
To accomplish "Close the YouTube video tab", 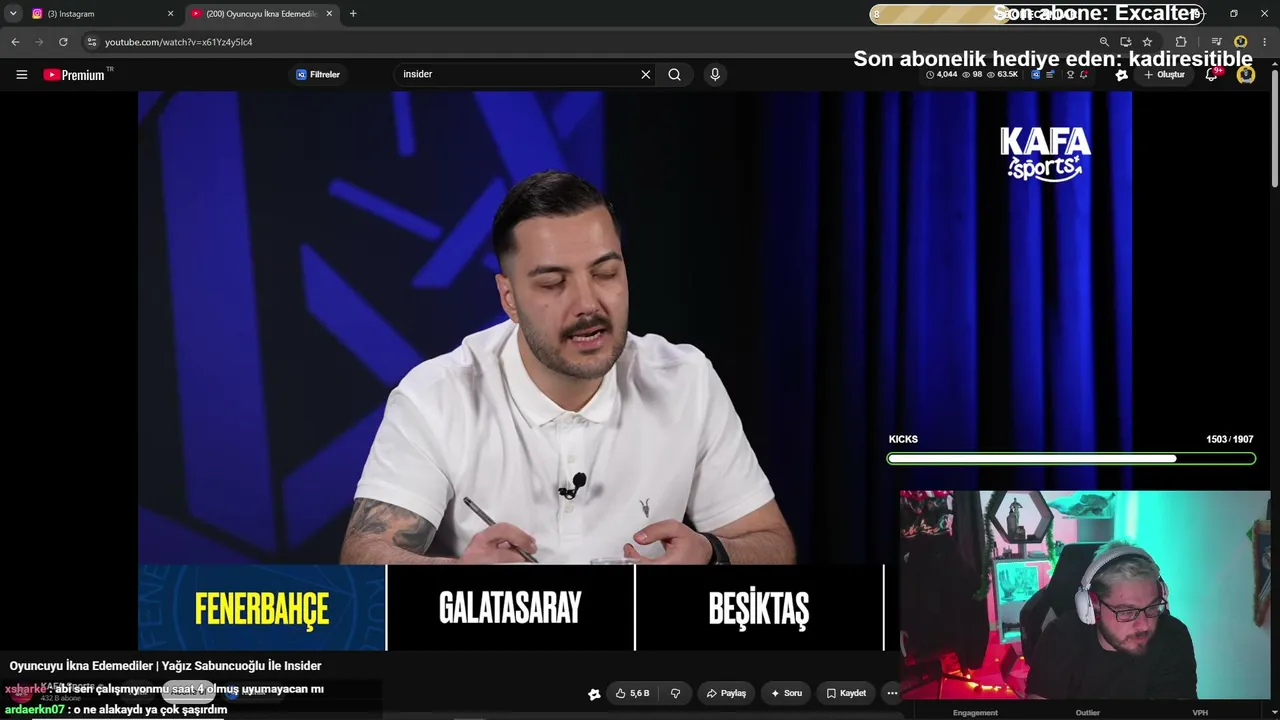I will pyautogui.click(x=329, y=14).
